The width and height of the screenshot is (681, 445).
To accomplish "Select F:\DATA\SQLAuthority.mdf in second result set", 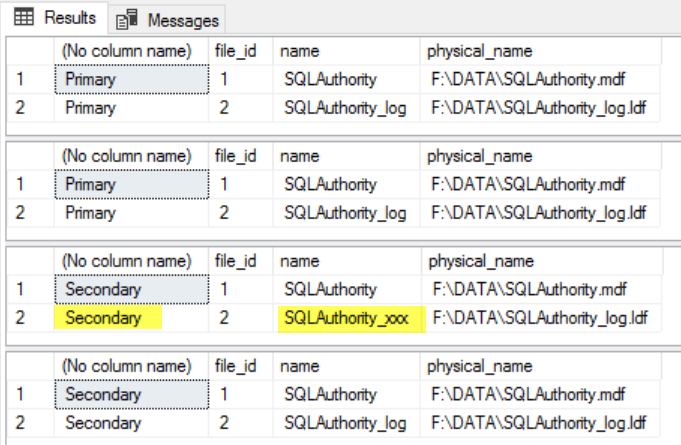I will pyautogui.click(x=540, y=185).
